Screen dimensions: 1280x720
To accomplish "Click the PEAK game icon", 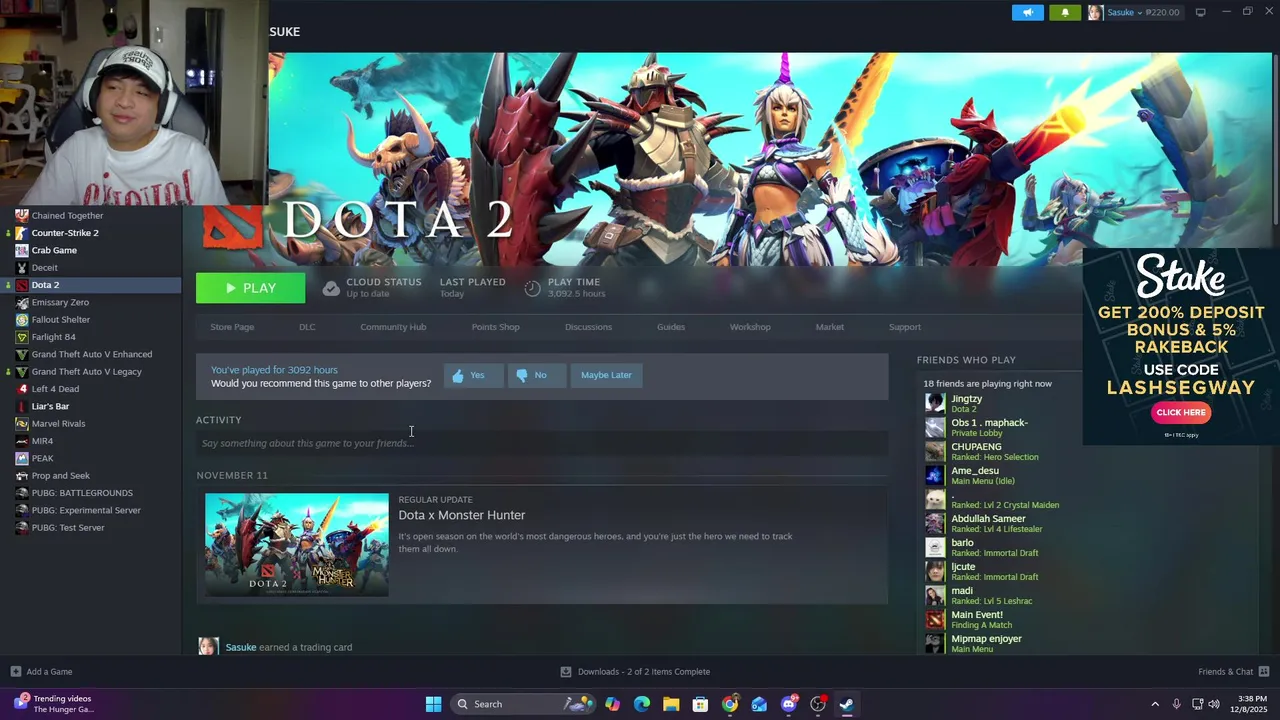I will point(22,458).
